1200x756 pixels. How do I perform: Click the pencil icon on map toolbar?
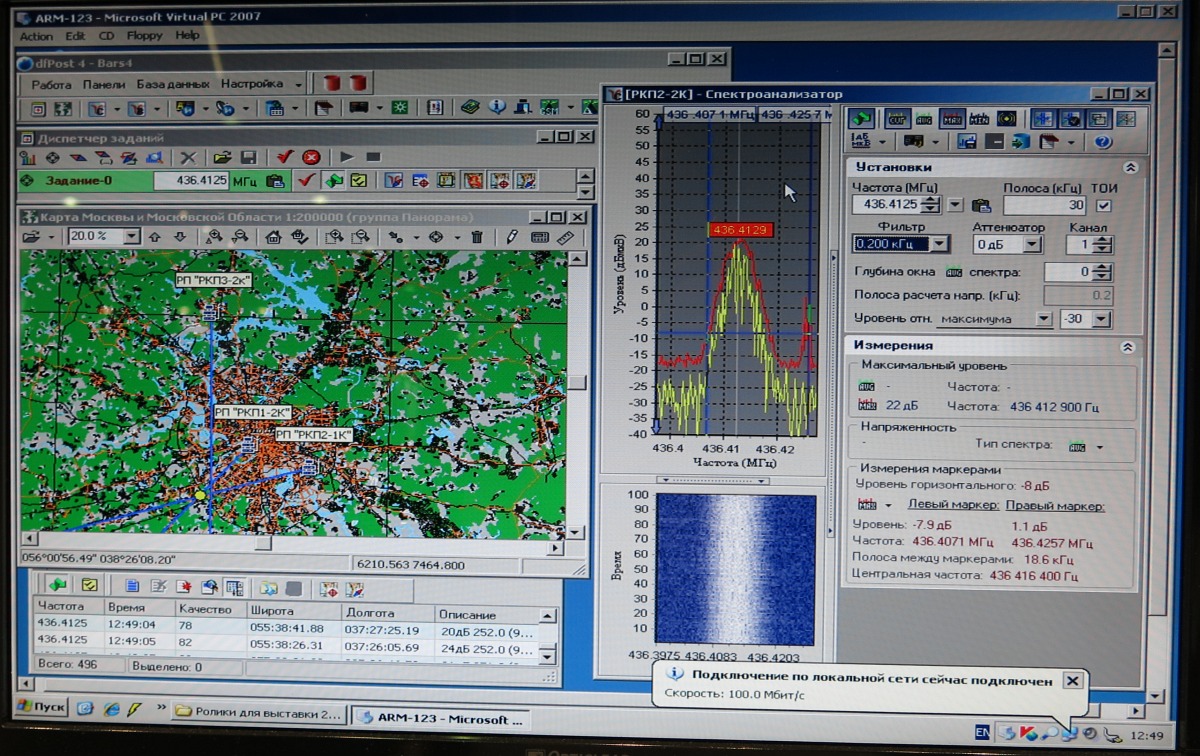point(512,237)
